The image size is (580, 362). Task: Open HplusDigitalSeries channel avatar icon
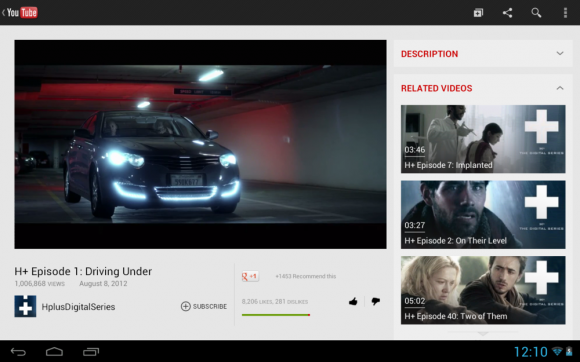[25, 306]
